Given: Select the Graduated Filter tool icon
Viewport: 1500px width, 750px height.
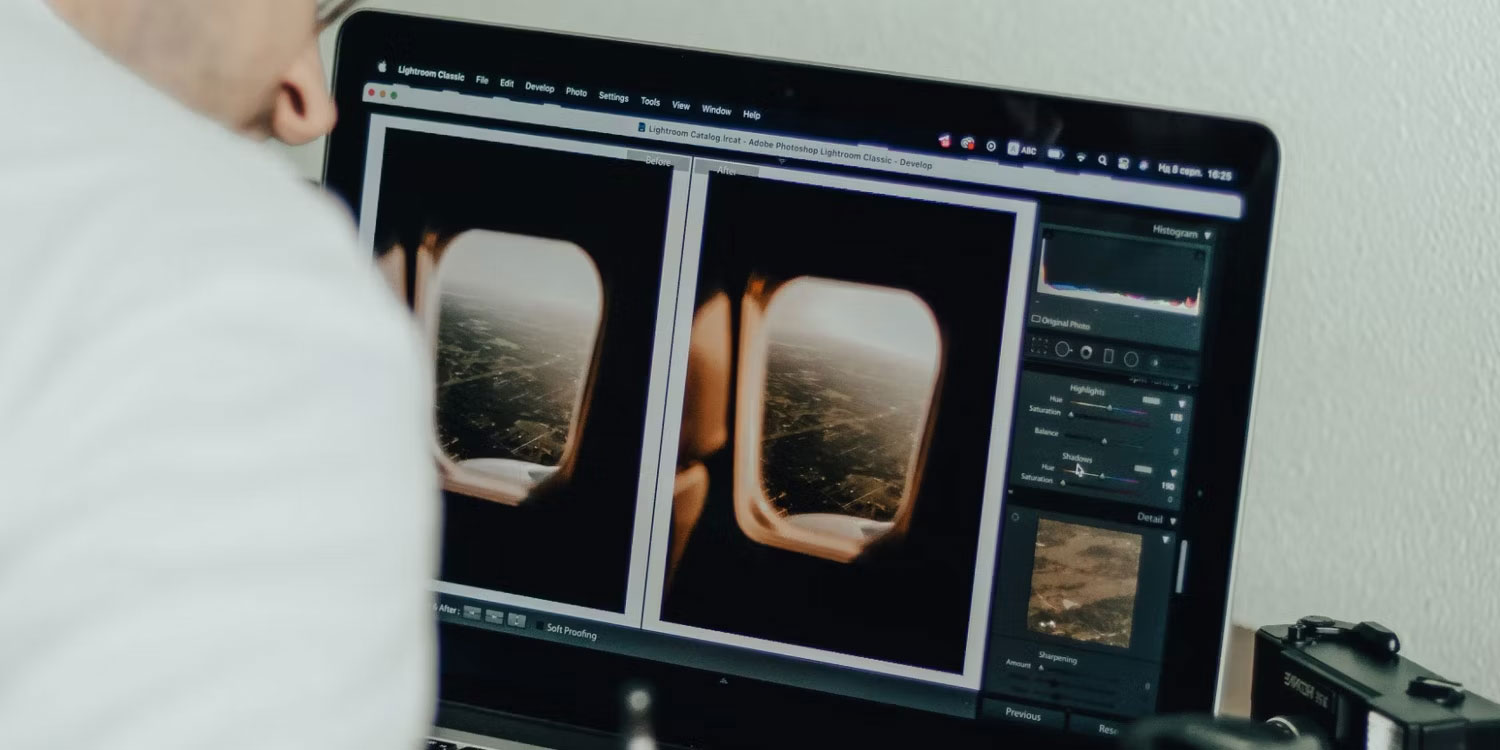Looking at the screenshot, I should coord(1108,356).
